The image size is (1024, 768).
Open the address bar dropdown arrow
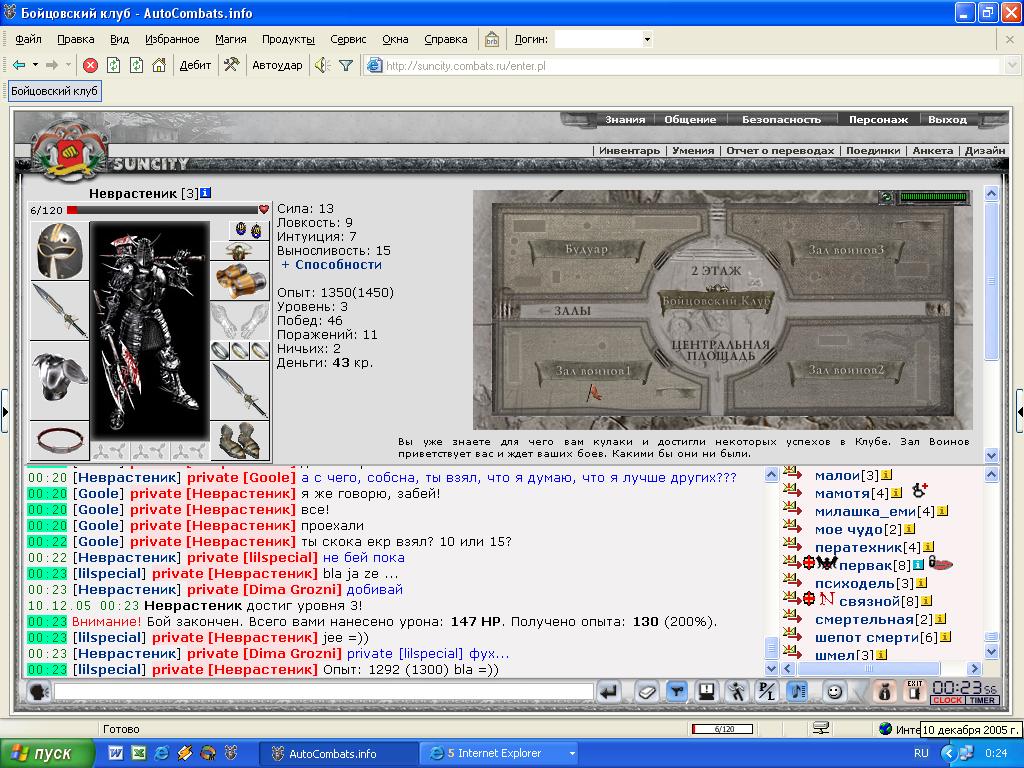pos(1012,65)
